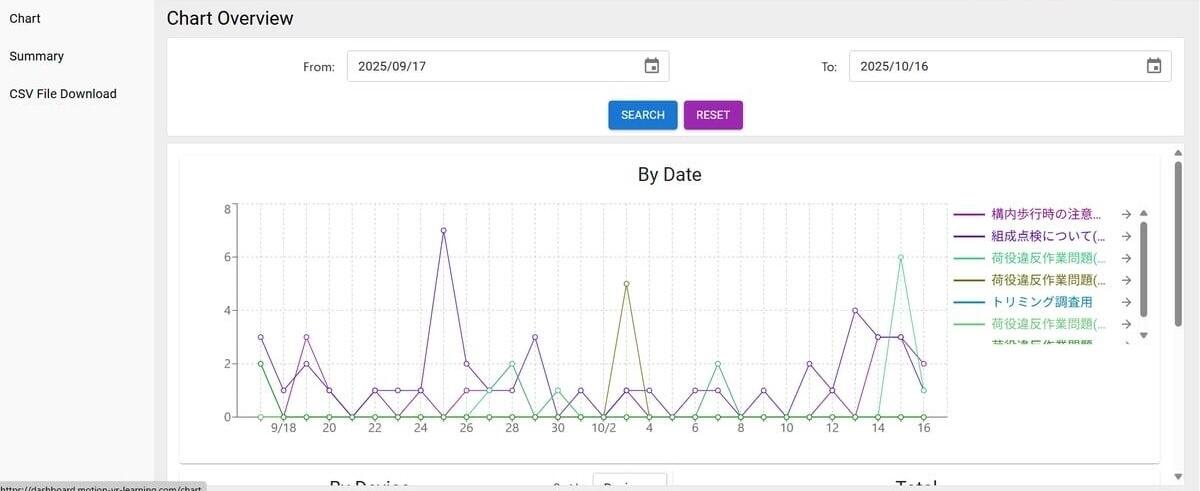The width and height of the screenshot is (1200, 491).
Task: Click arrow next to 組成点検について legend
Action: click(x=1126, y=236)
